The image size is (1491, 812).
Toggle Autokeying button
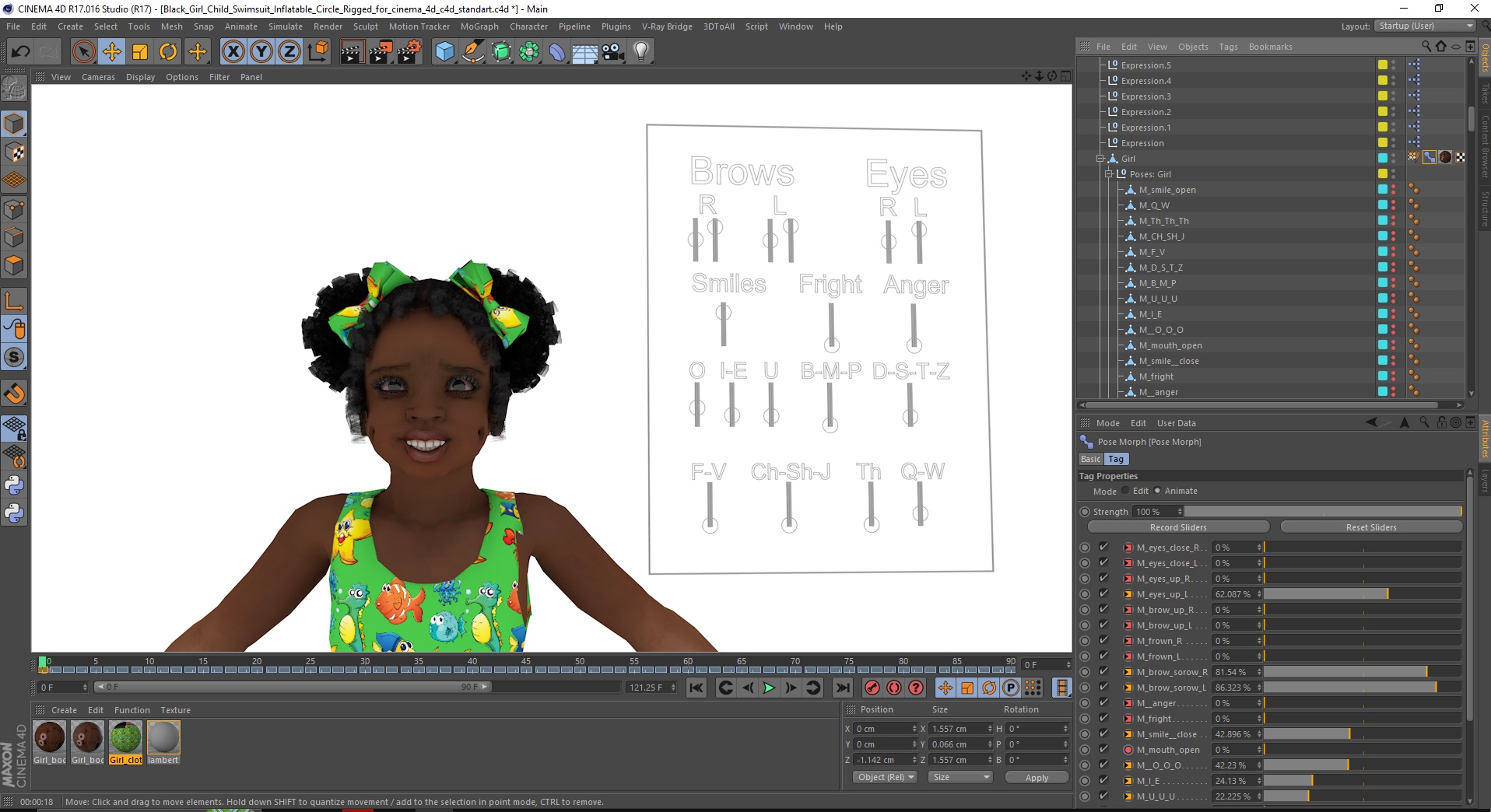point(894,688)
